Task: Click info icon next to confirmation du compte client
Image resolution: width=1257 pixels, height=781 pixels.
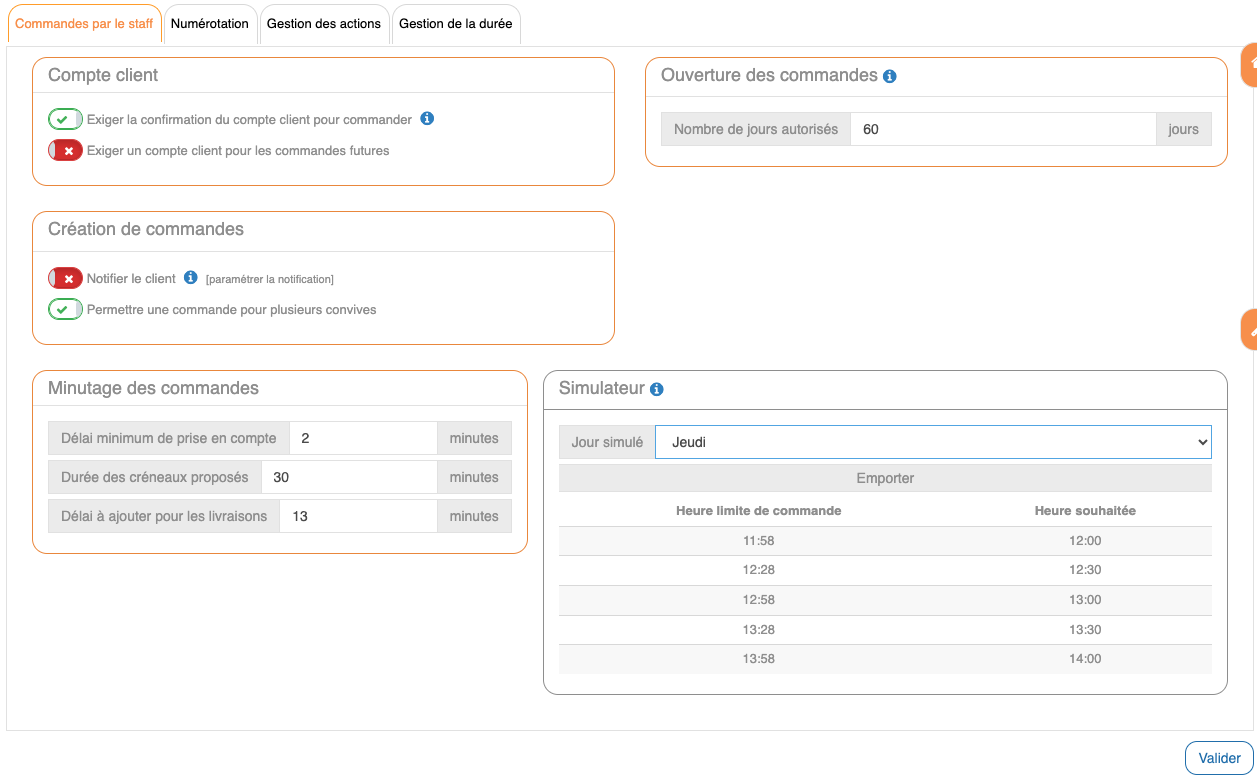Action: click(x=427, y=119)
